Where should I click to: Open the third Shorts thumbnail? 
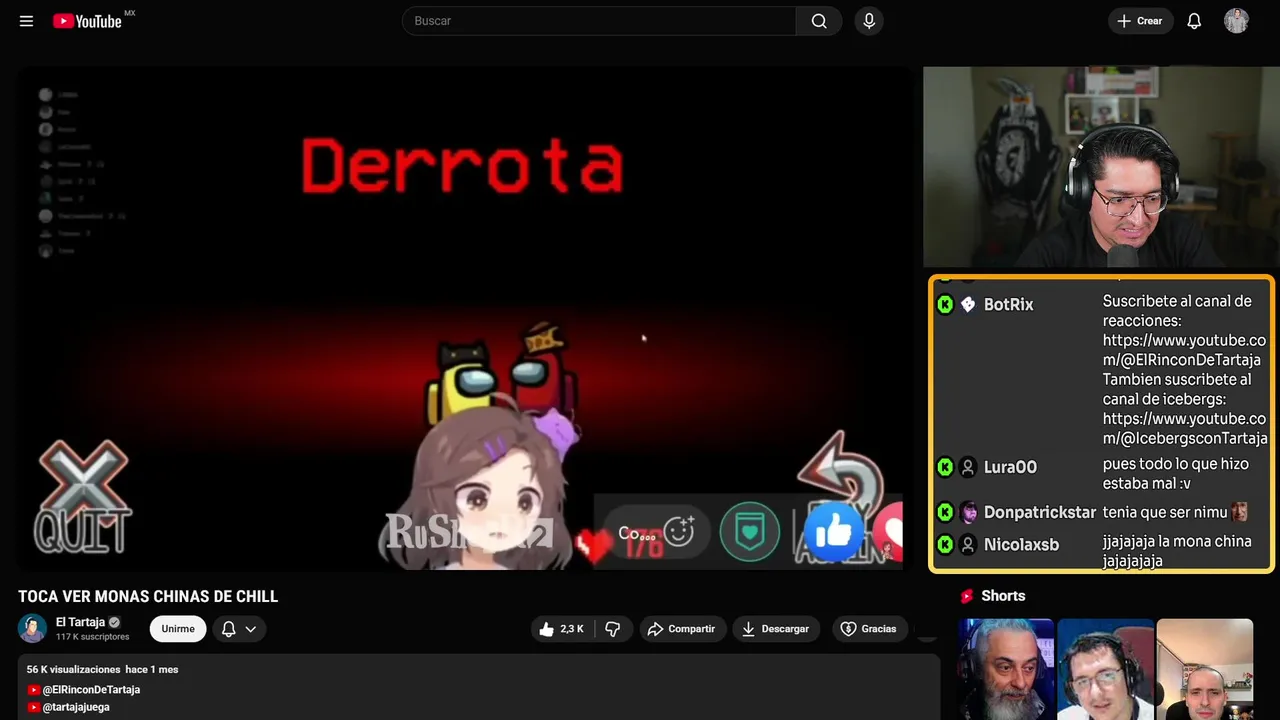click(1204, 669)
